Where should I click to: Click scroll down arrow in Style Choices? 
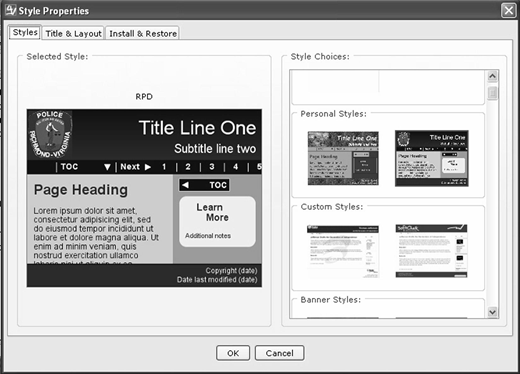(492, 312)
